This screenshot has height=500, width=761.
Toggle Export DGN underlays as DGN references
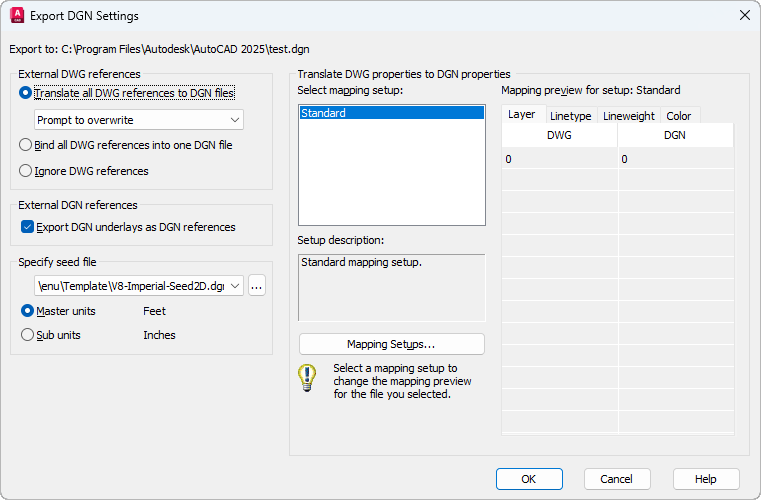coord(27,227)
